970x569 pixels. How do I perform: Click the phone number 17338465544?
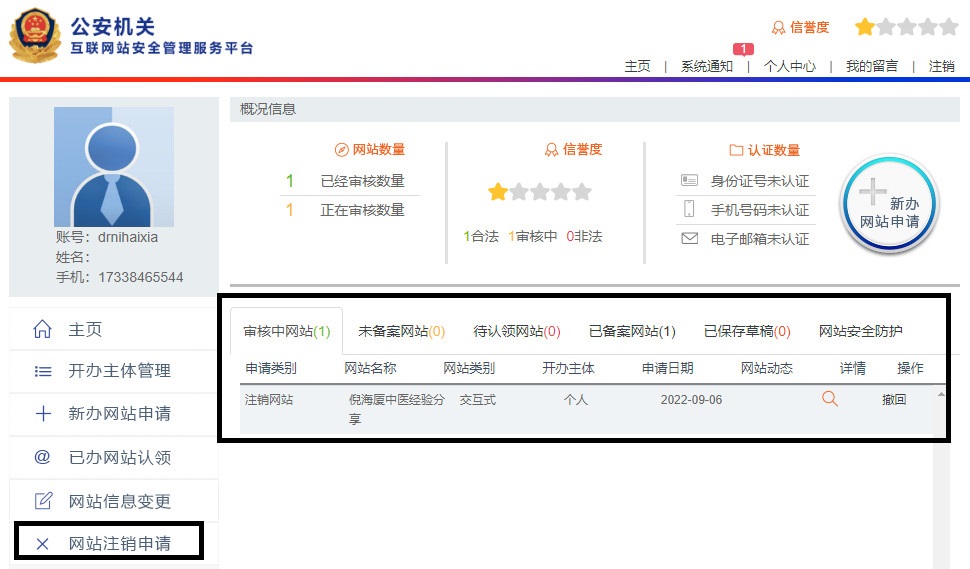click(x=140, y=277)
